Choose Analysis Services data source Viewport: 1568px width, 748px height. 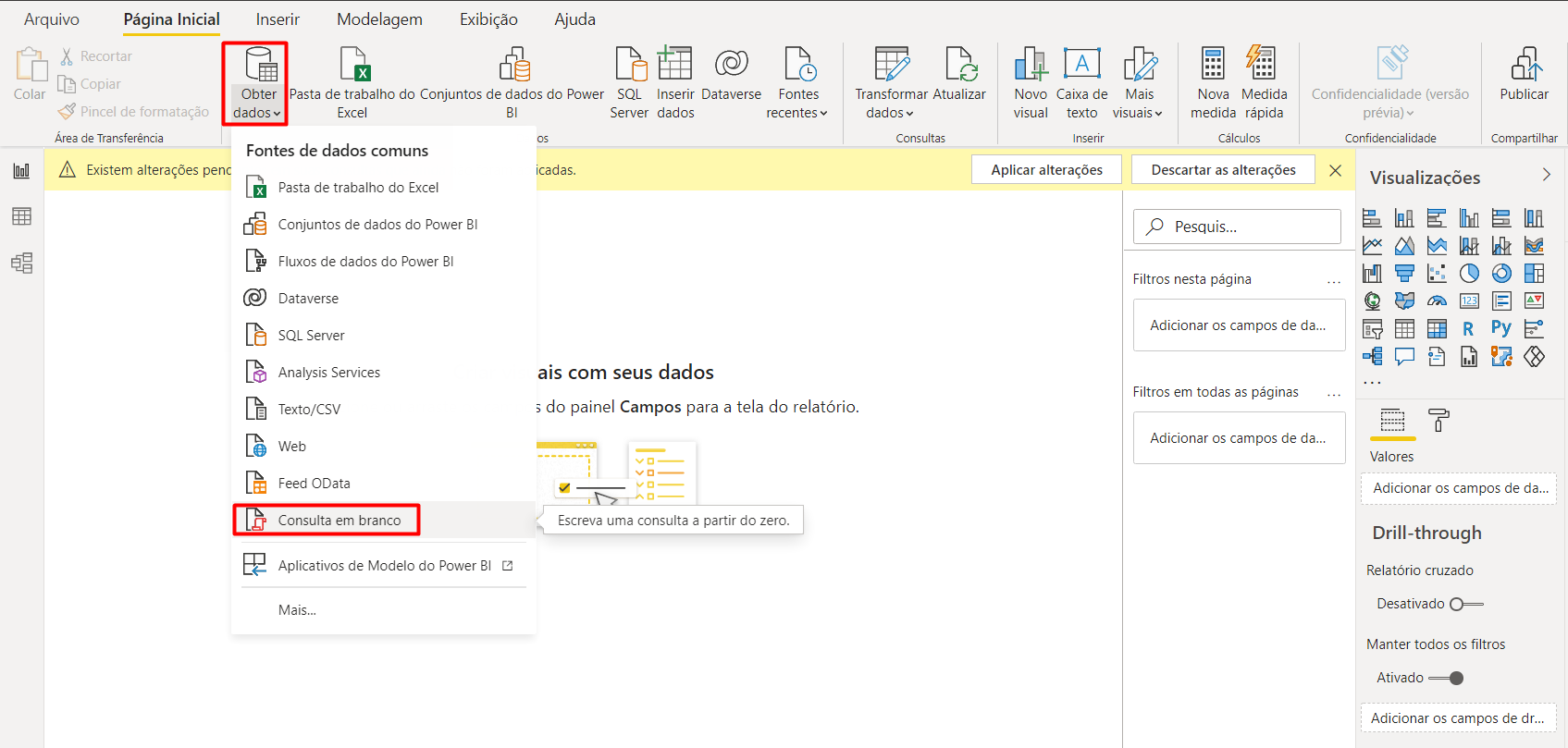pos(384,373)
